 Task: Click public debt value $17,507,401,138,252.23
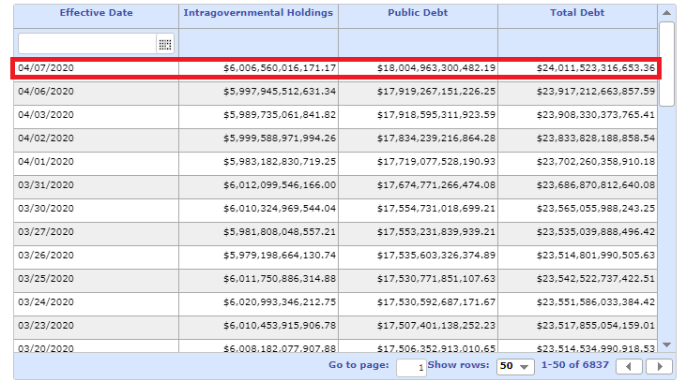pyautogui.click(x=436, y=325)
